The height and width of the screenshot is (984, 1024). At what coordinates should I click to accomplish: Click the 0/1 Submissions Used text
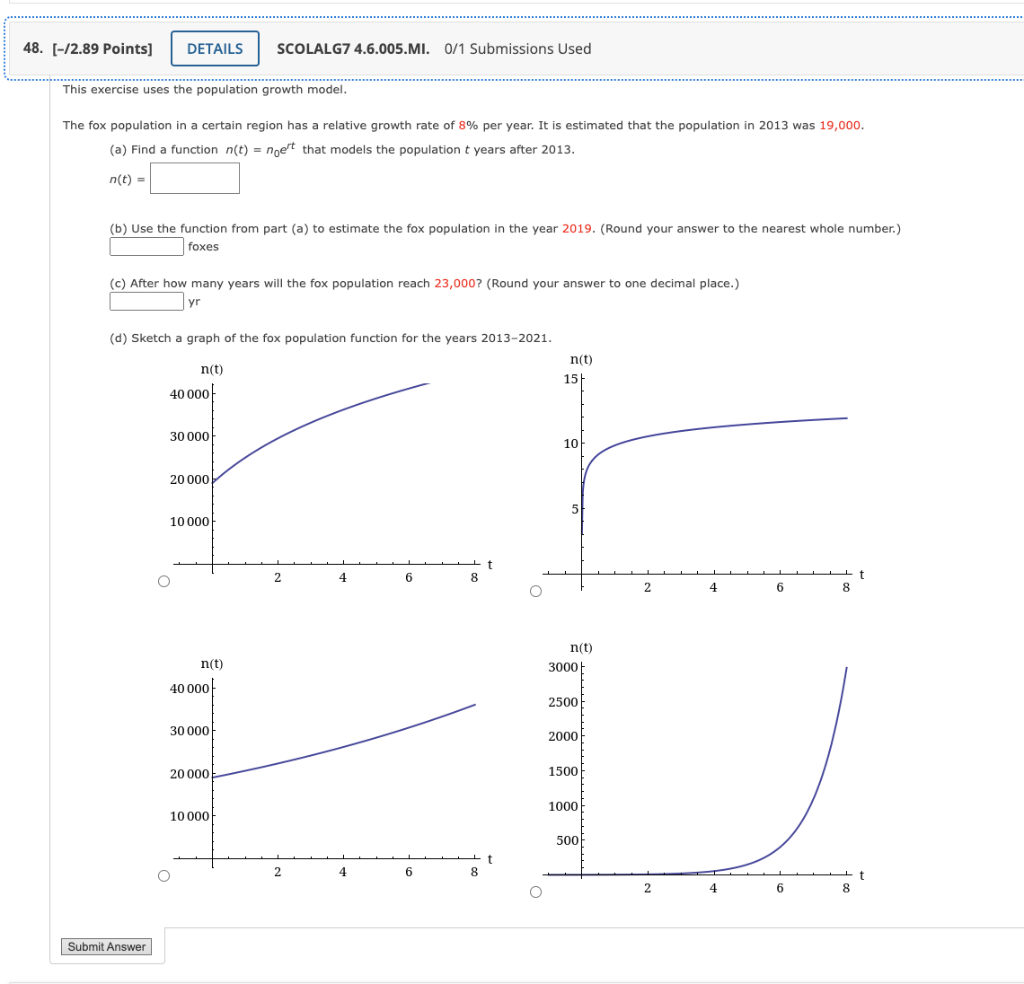[x=518, y=49]
